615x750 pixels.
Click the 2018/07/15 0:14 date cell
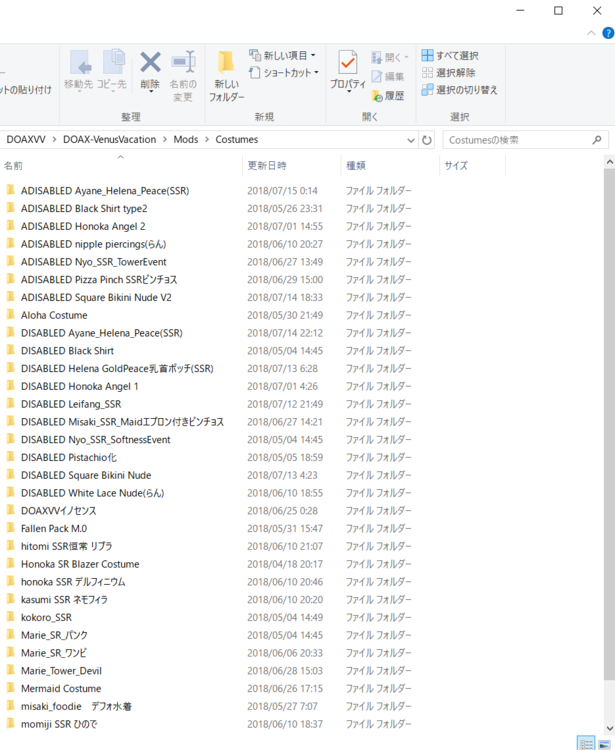point(283,191)
